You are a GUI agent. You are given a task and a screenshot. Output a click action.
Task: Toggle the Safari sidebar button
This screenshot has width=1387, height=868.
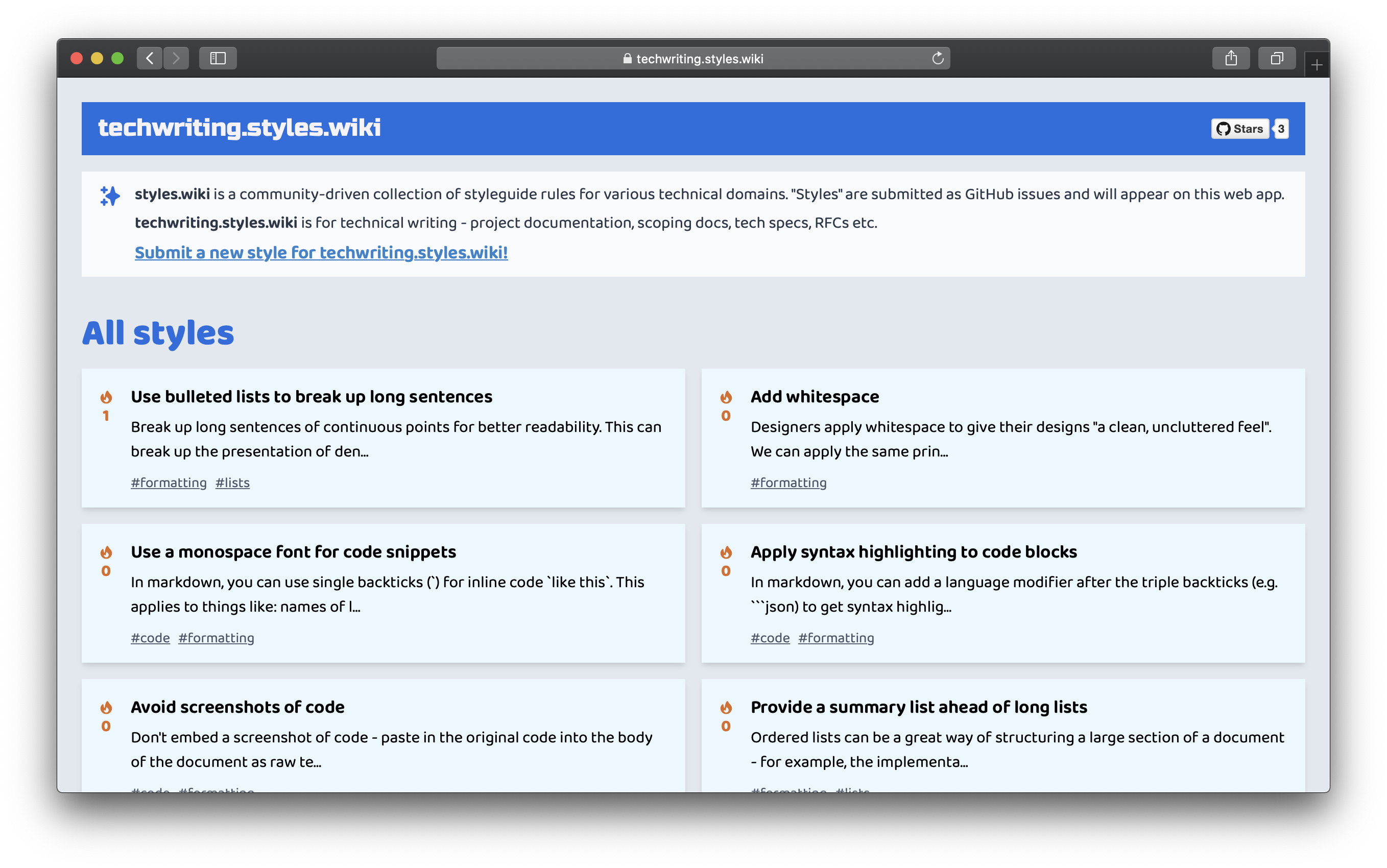[218, 58]
